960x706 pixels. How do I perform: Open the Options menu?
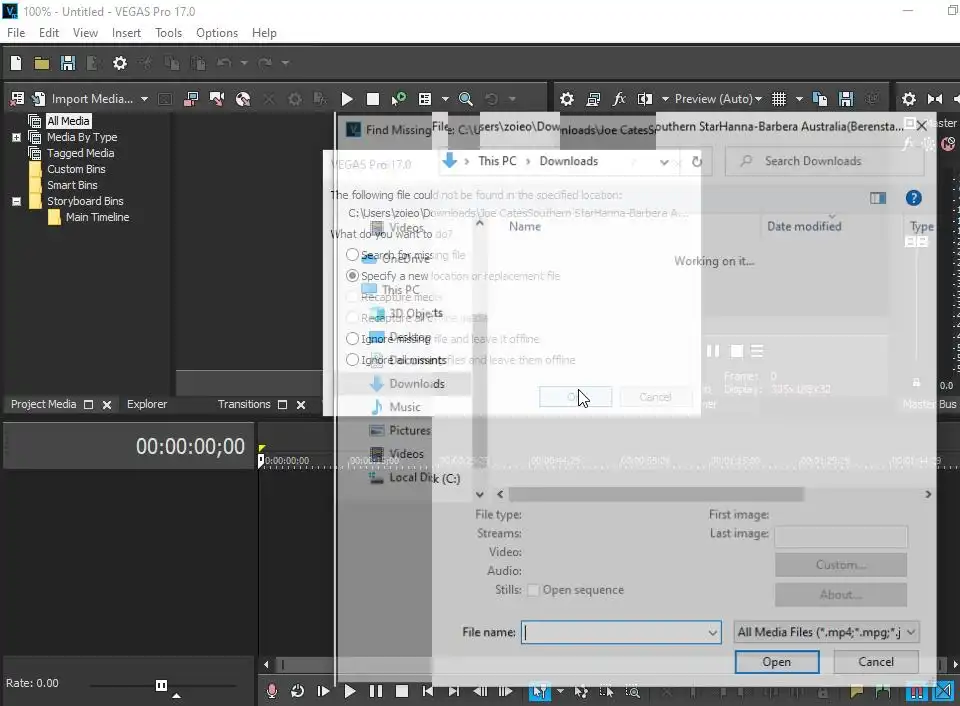tap(217, 32)
